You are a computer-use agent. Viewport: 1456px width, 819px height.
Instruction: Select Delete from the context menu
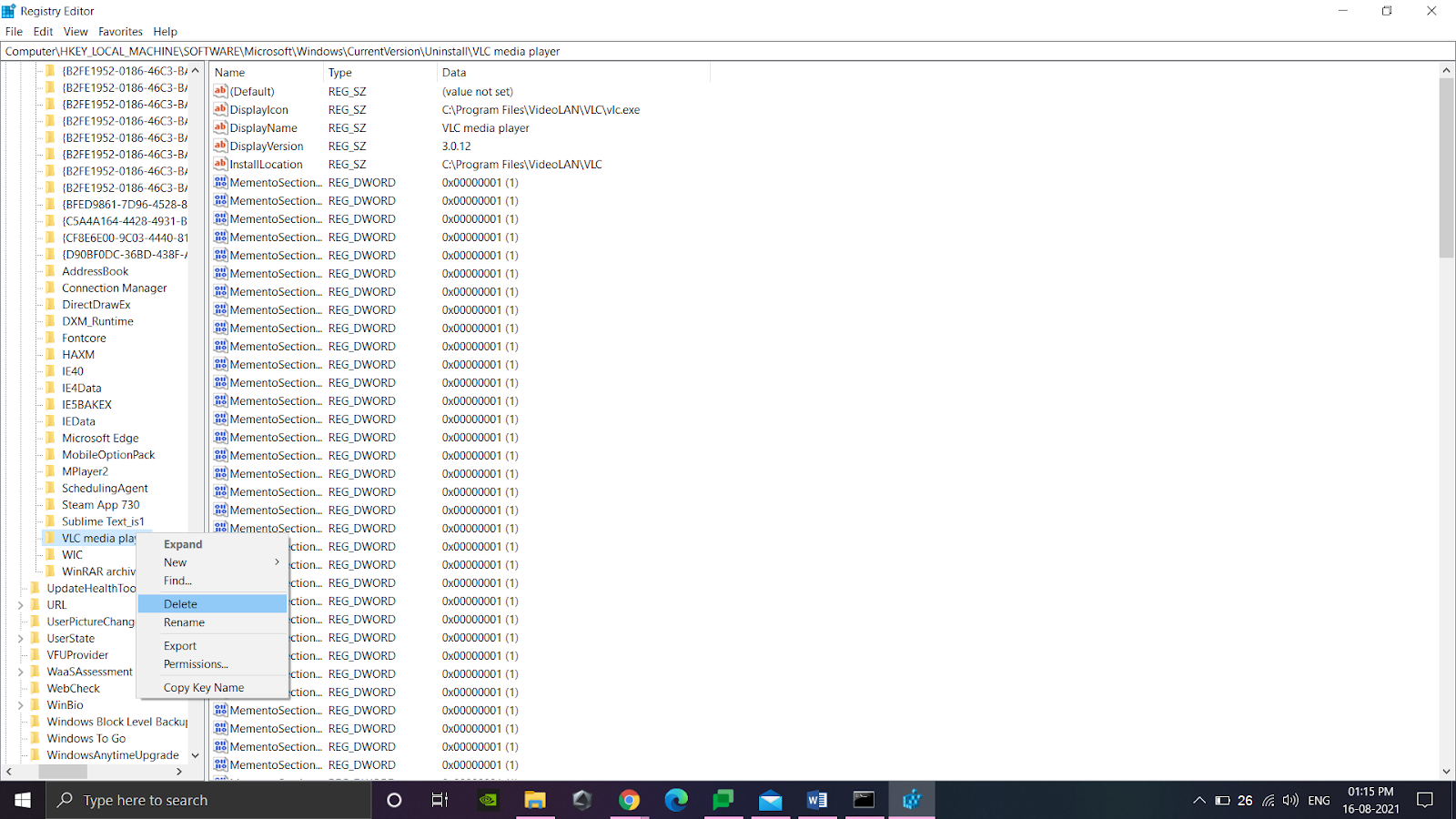coord(180,603)
